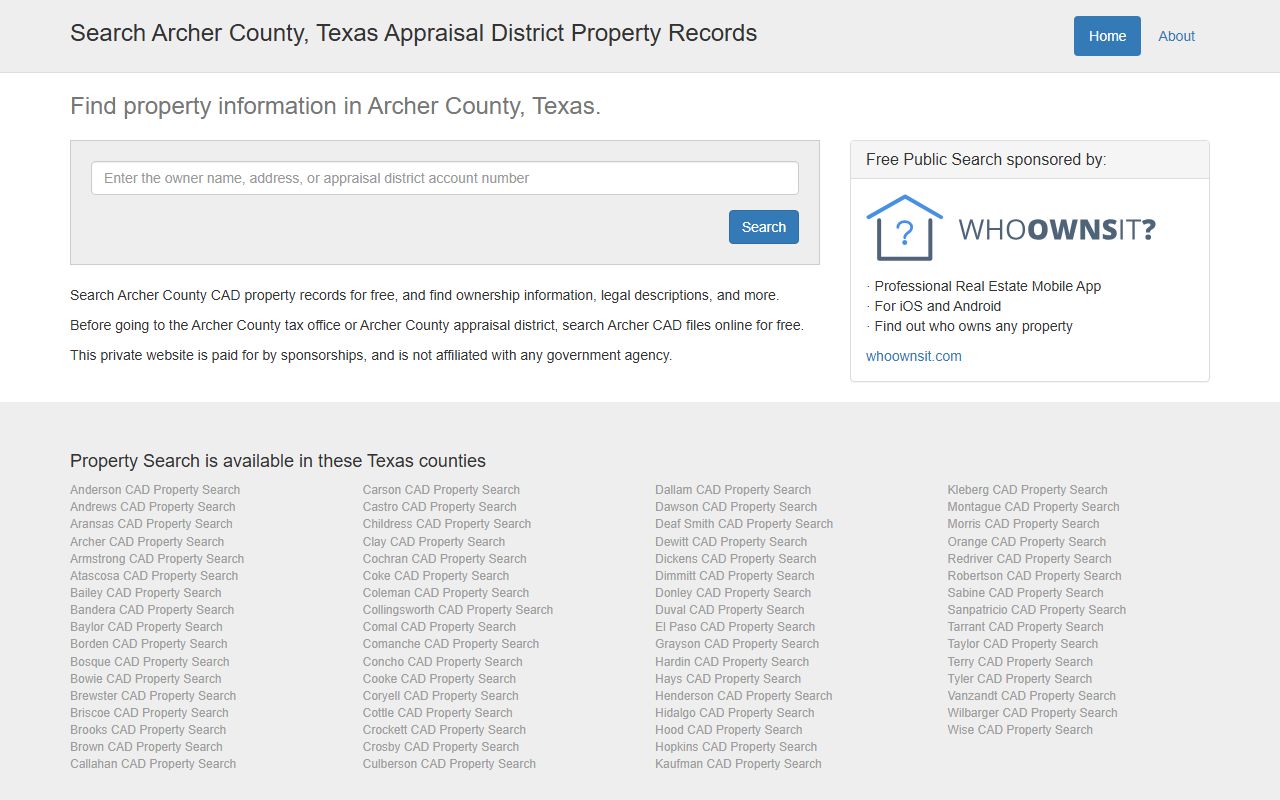Viewport: 1280px width, 800px height.
Task: Open Anderson CAD Property Search
Action: click(155, 490)
